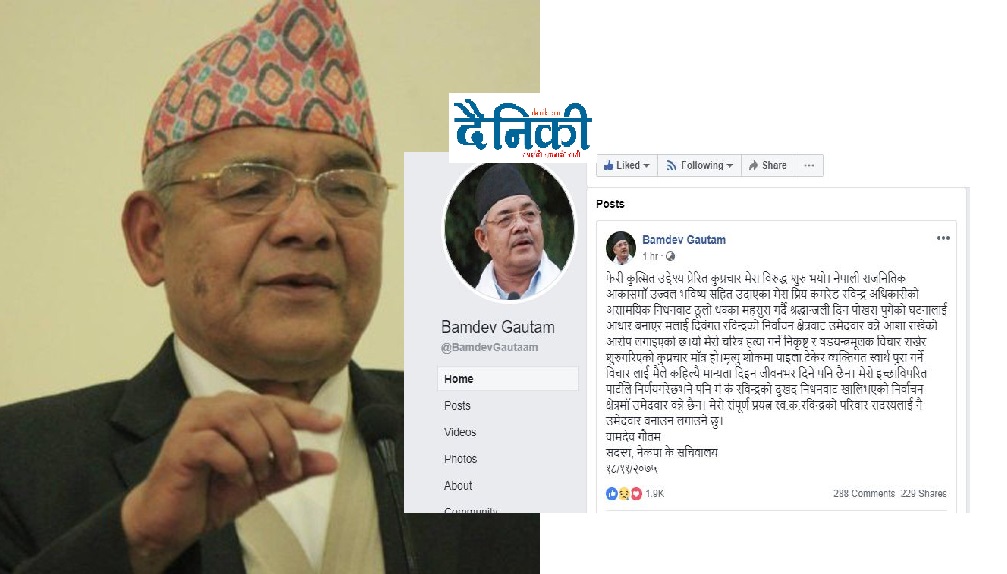Click the sad reaction emoji under post
Screen dimensions: 1007x574
click(624, 493)
